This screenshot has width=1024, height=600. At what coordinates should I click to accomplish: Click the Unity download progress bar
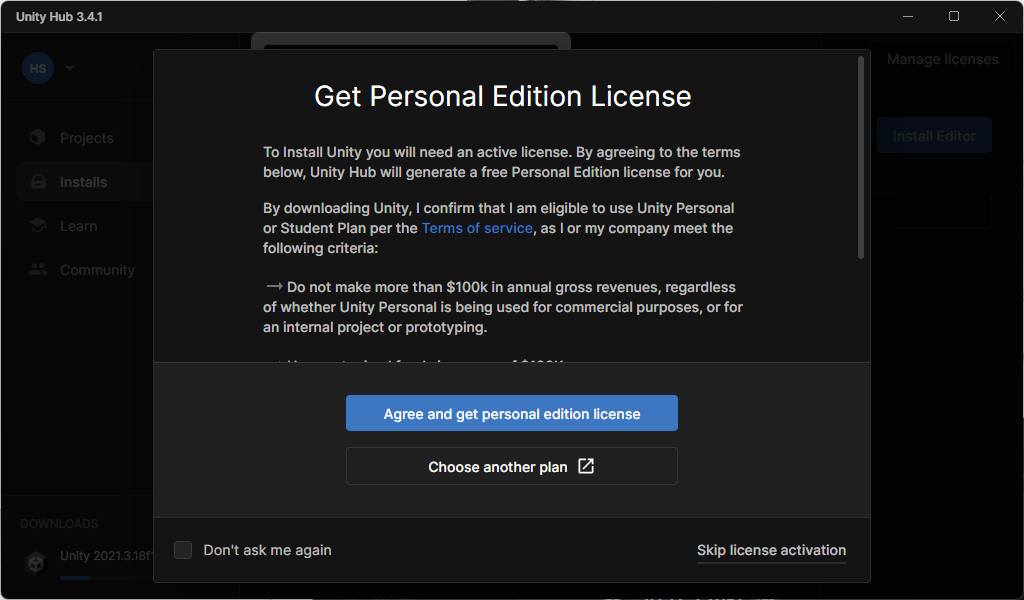[106, 578]
